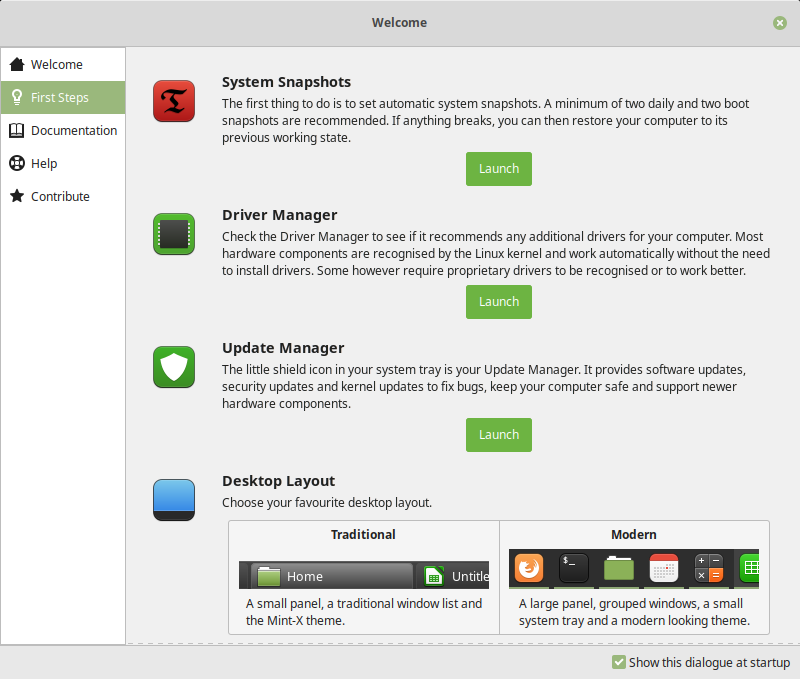Open the Contribute sidebar page
Viewport: 800px width, 679px height.
[63, 196]
